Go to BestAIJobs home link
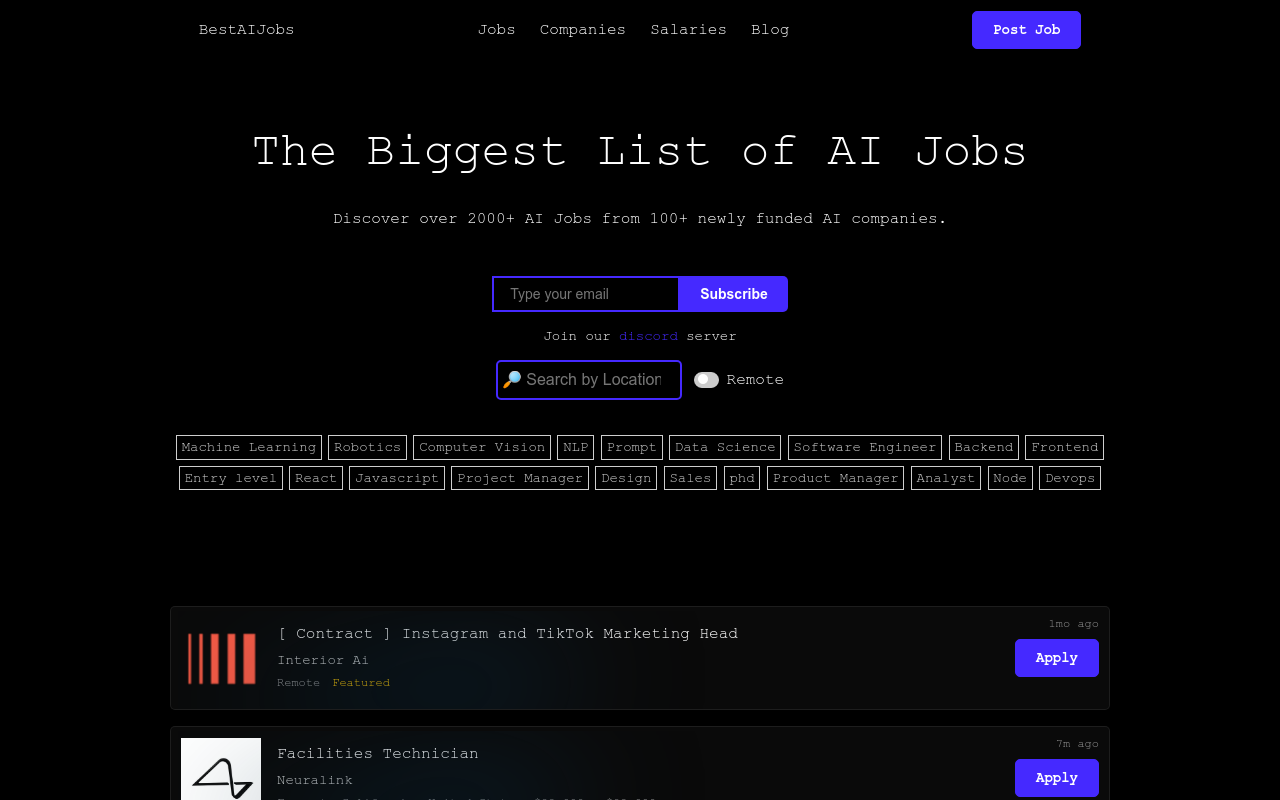This screenshot has width=1280, height=800. click(246, 30)
